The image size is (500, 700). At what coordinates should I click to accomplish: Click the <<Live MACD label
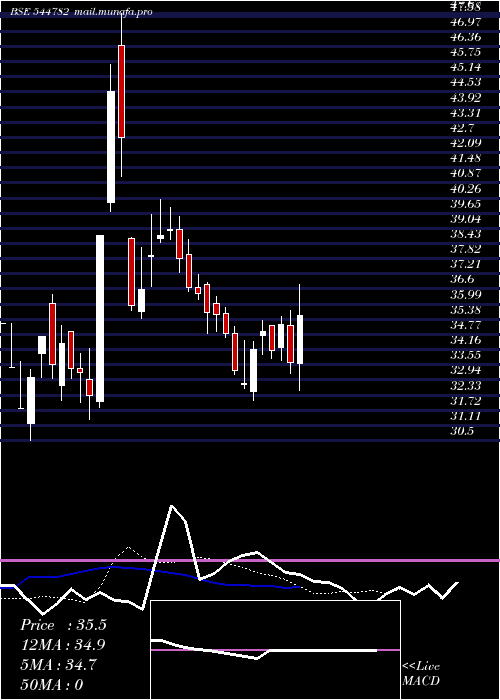click(x=421, y=674)
